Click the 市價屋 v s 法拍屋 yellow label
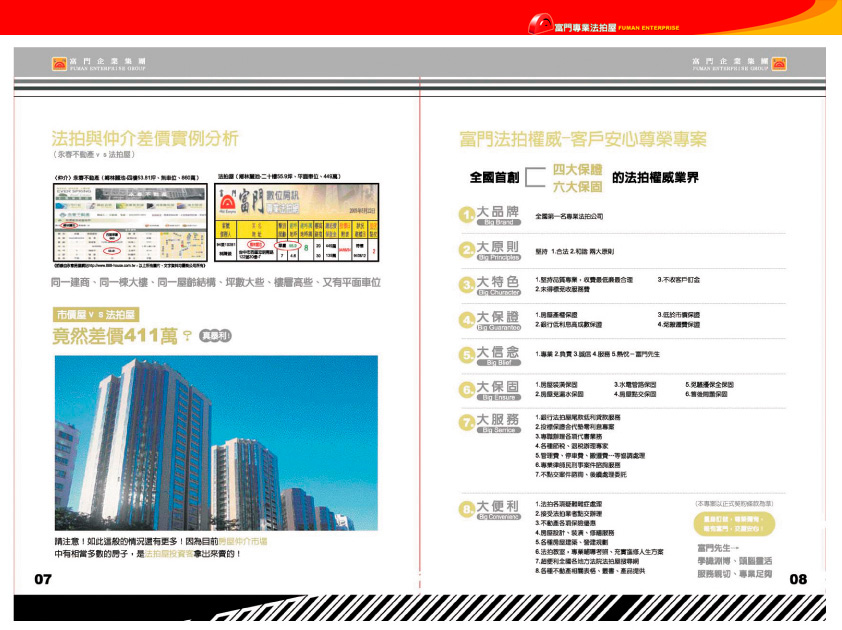The image size is (842, 630). [96, 315]
